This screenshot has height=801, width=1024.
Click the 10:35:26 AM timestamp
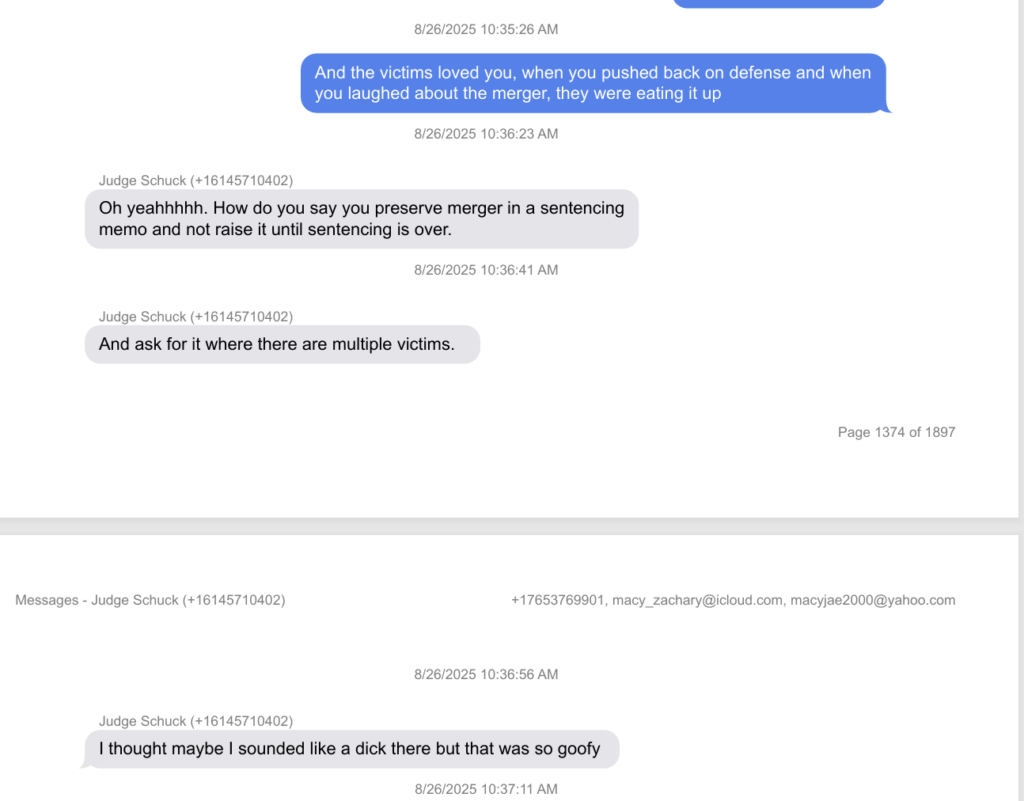[x=486, y=30]
